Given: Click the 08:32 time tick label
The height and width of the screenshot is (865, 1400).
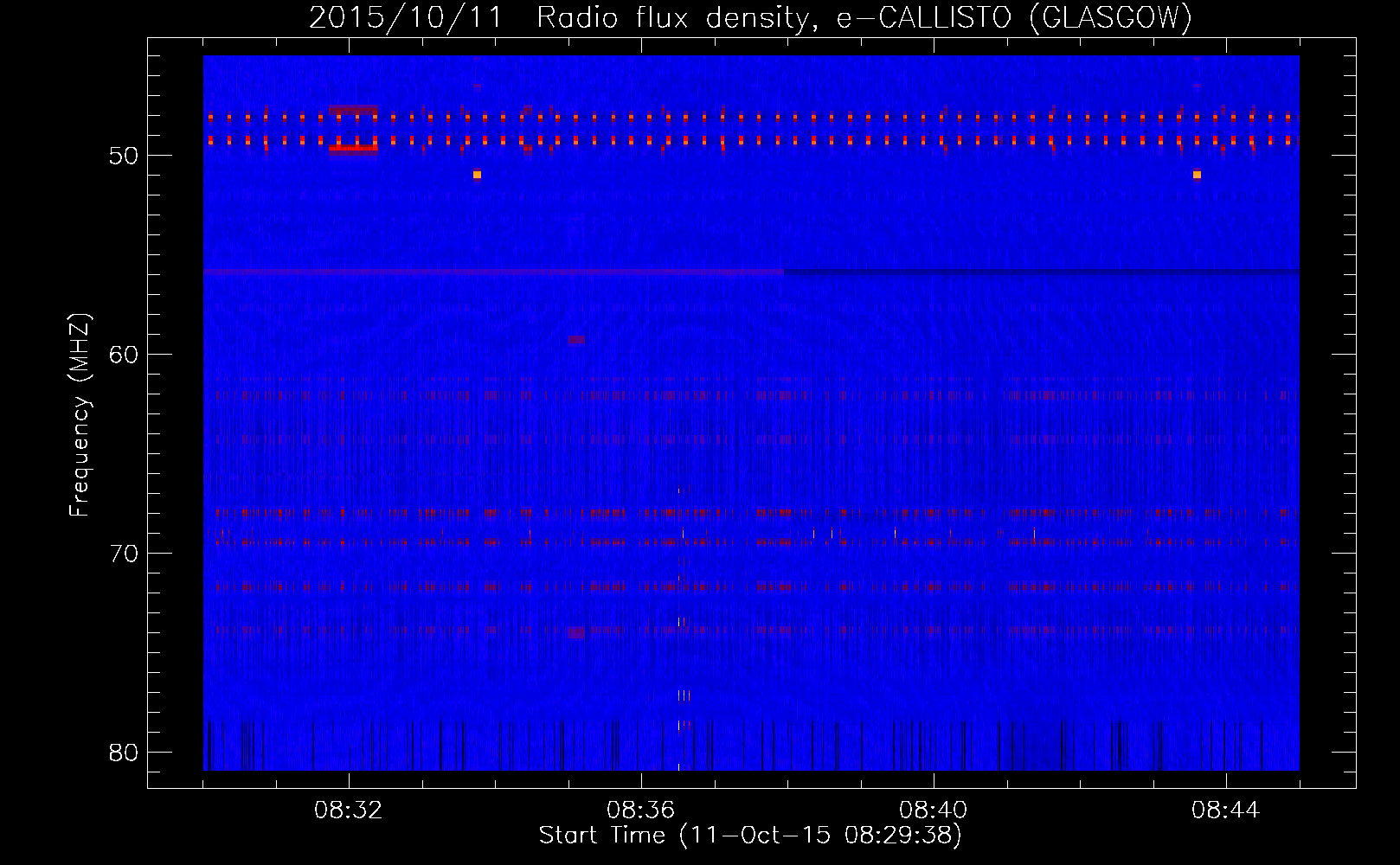Looking at the screenshot, I should (x=349, y=811).
